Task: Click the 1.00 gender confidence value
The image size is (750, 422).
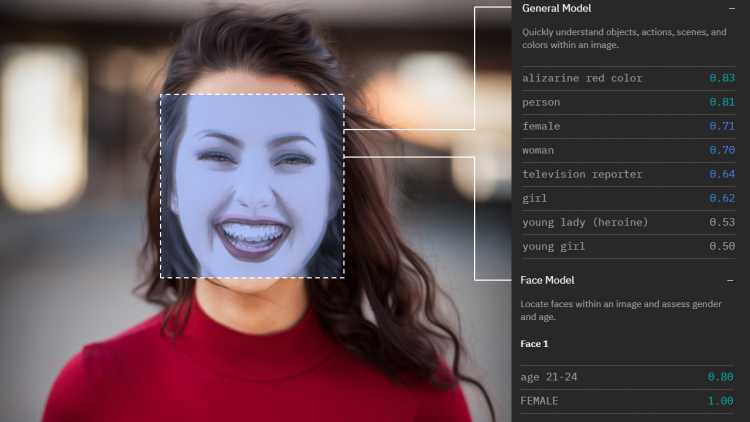Action: click(722, 401)
